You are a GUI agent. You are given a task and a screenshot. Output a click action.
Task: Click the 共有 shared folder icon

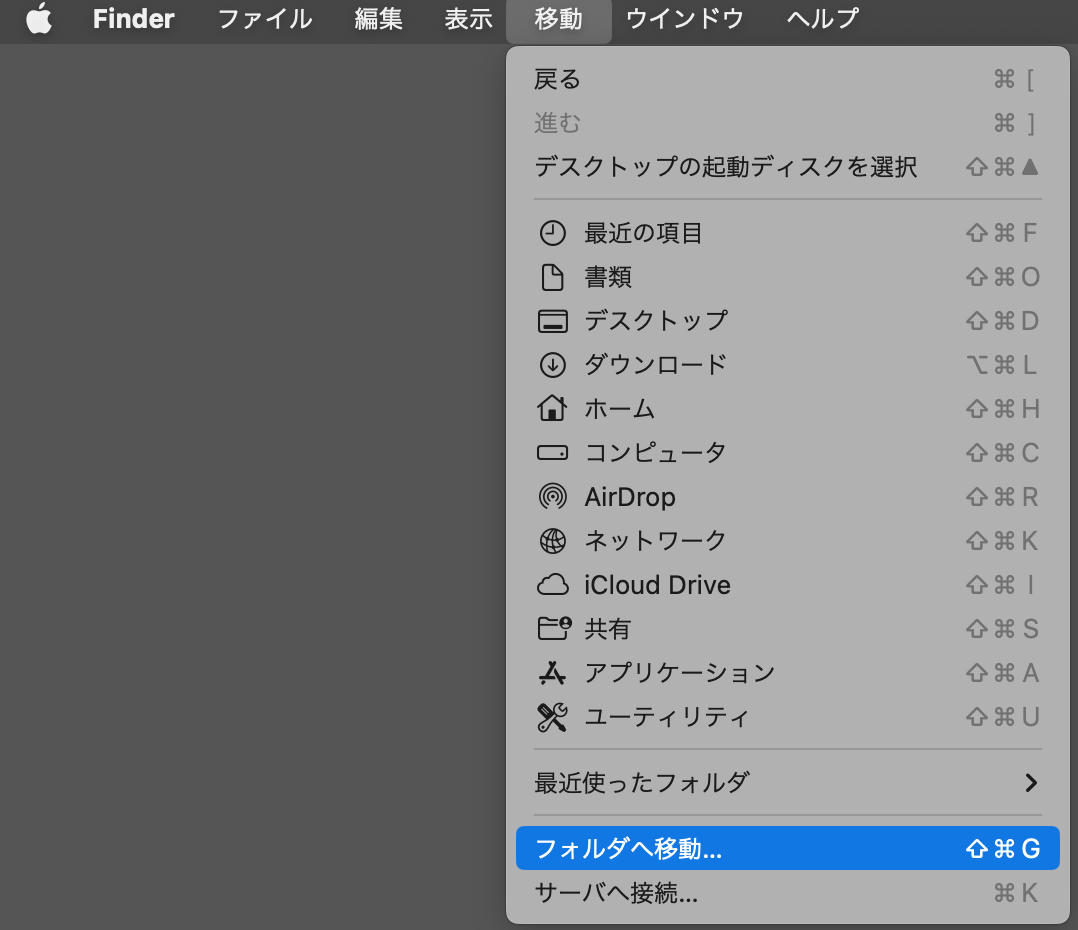tap(553, 628)
